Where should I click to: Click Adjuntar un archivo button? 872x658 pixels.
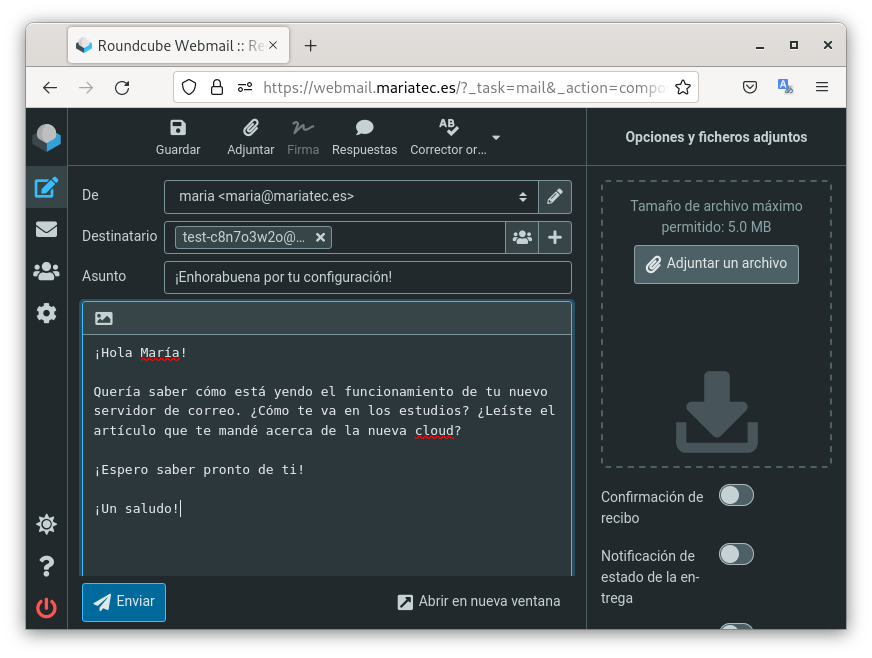(x=716, y=264)
